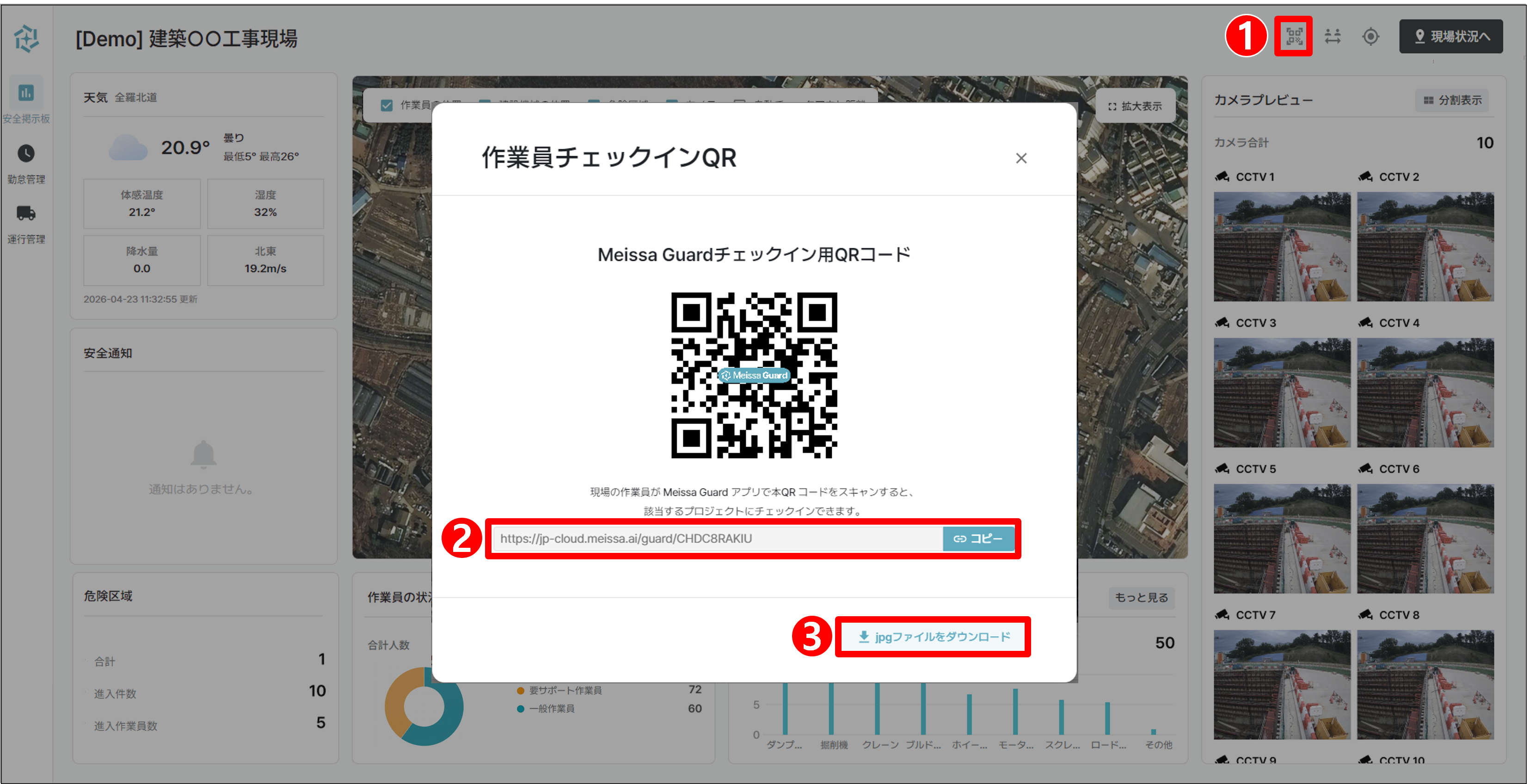Click the camera icon beside CCTV 1
1530x784 pixels.
[1223, 177]
